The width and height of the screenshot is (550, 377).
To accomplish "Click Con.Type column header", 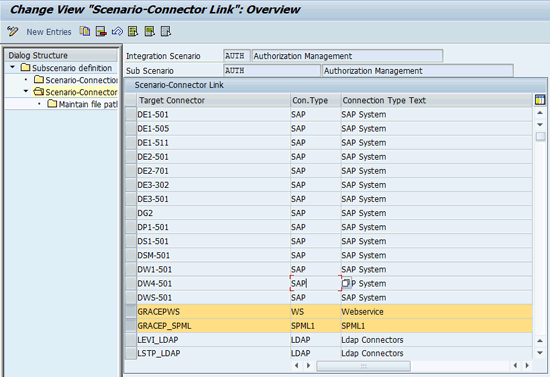I will click(x=315, y=100).
